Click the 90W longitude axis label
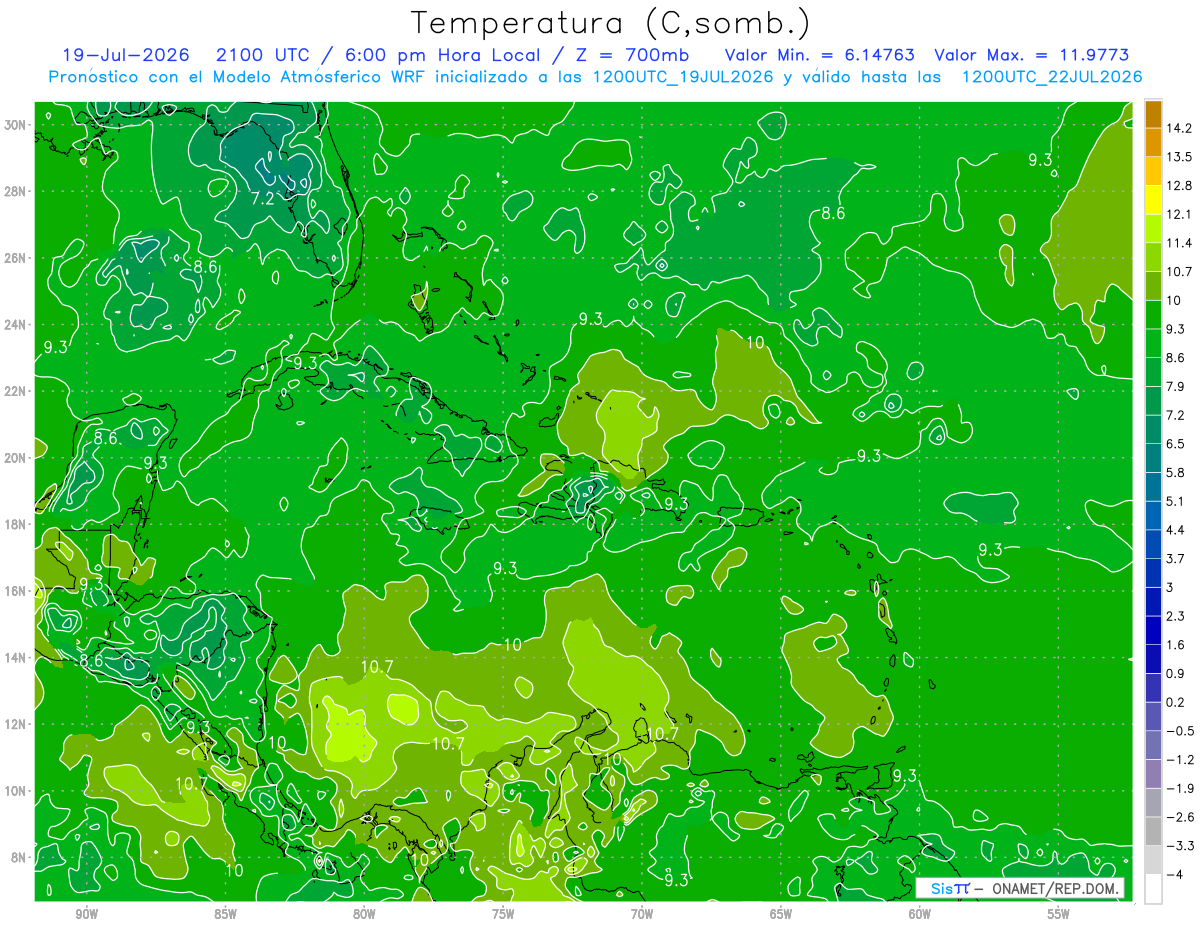 tap(86, 914)
